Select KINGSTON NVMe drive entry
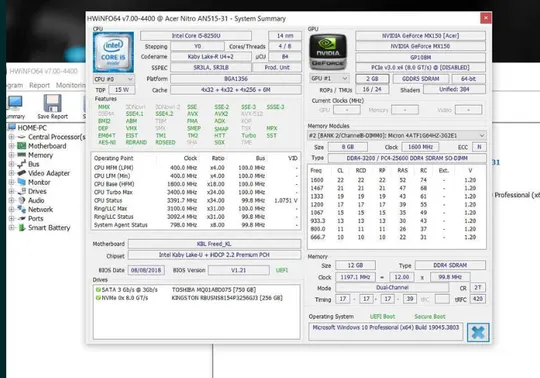 point(197,298)
